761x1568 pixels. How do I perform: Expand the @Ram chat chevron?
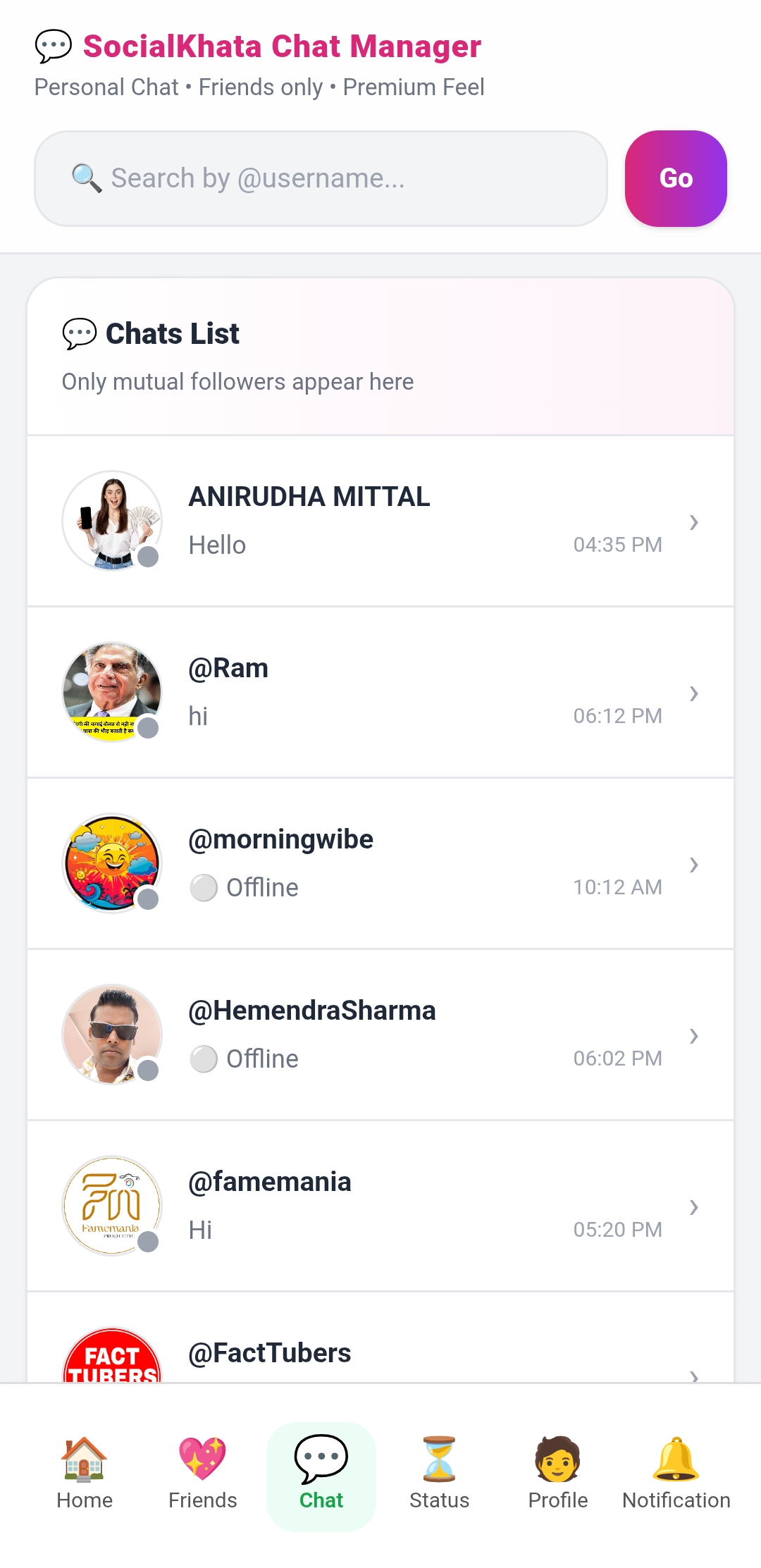pos(694,693)
